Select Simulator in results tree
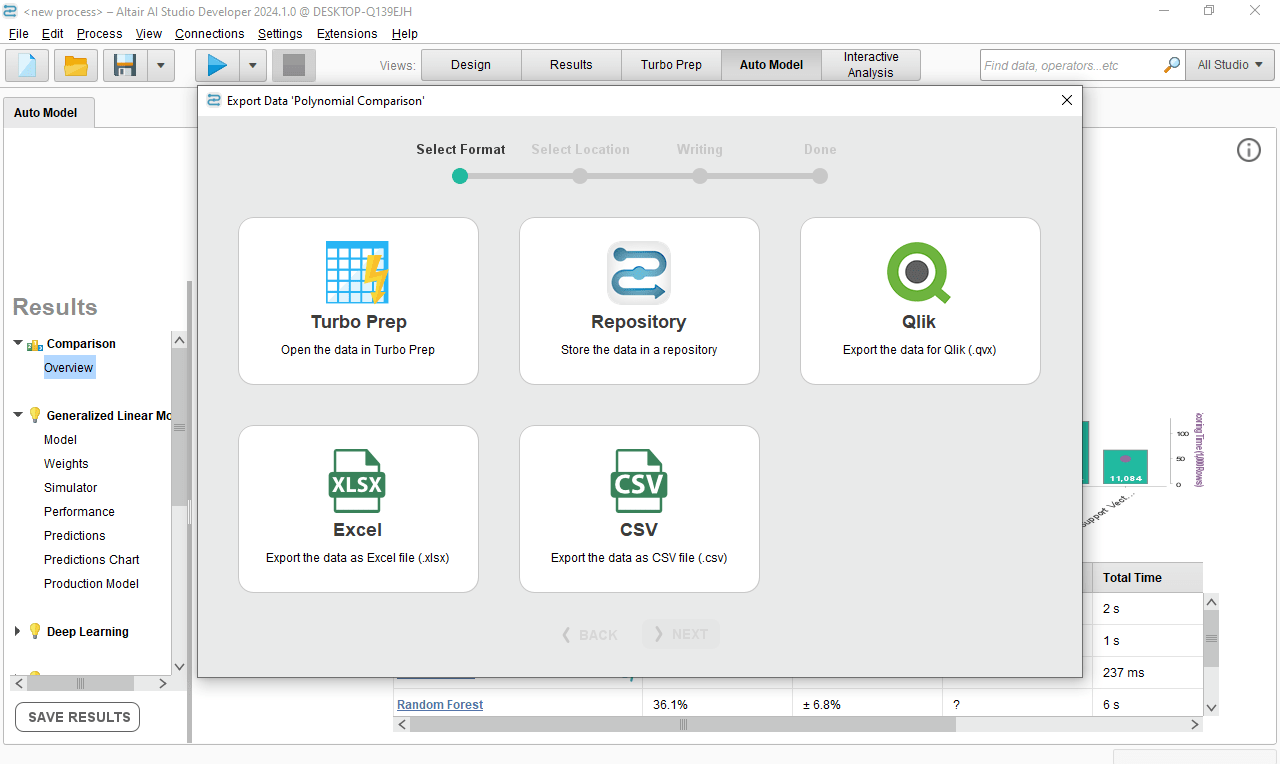1280x764 pixels. [x=71, y=488]
